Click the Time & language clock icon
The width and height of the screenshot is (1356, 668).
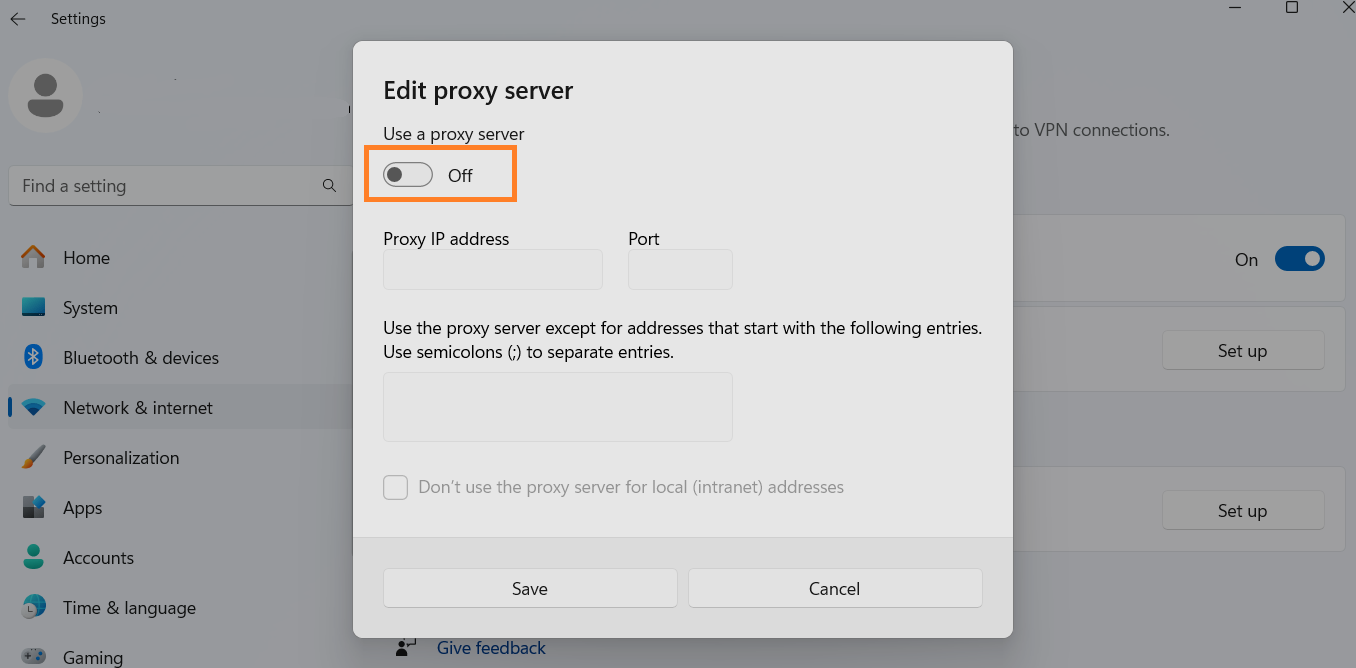pyautogui.click(x=34, y=607)
